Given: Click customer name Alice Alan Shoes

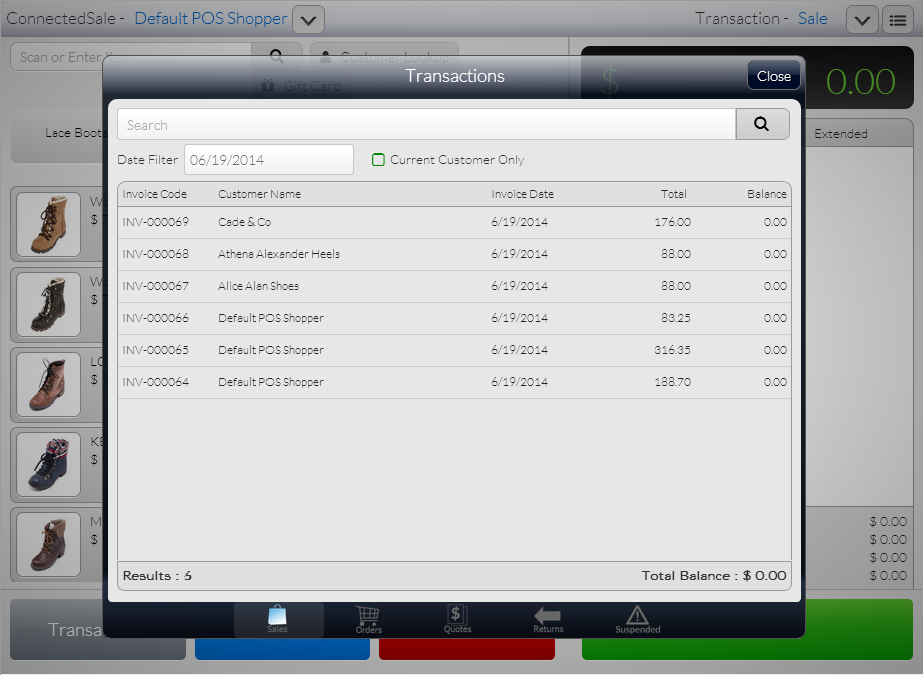Looking at the screenshot, I should [x=258, y=285].
